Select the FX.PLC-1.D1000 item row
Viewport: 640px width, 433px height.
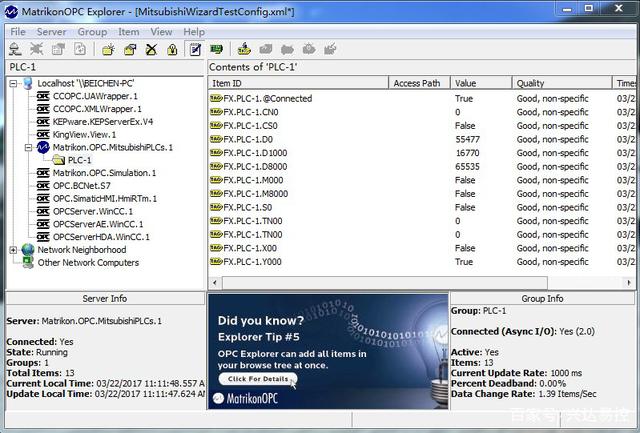pyautogui.click(x=255, y=153)
